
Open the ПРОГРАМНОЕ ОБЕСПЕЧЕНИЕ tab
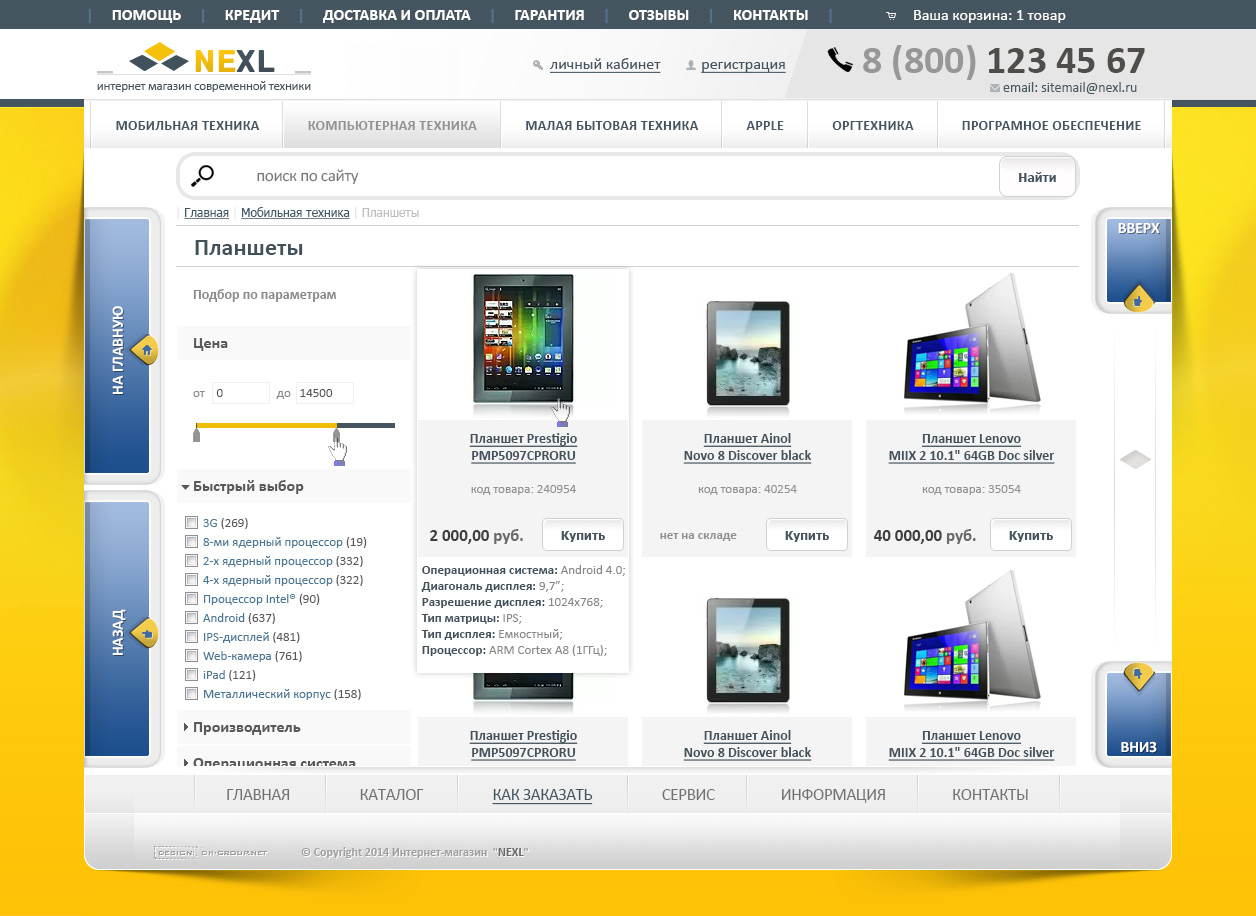1051,125
